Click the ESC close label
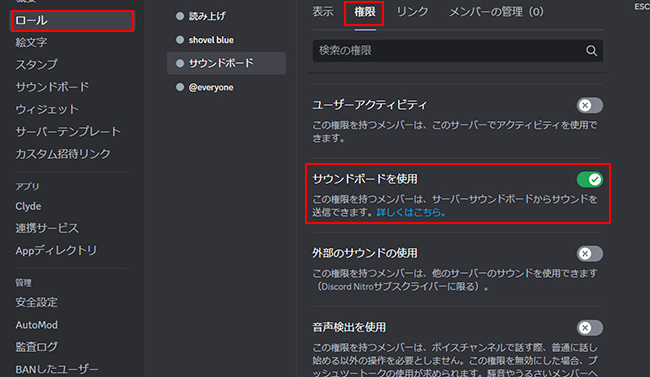The width and height of the screenshot is (650, 377). 642,7
